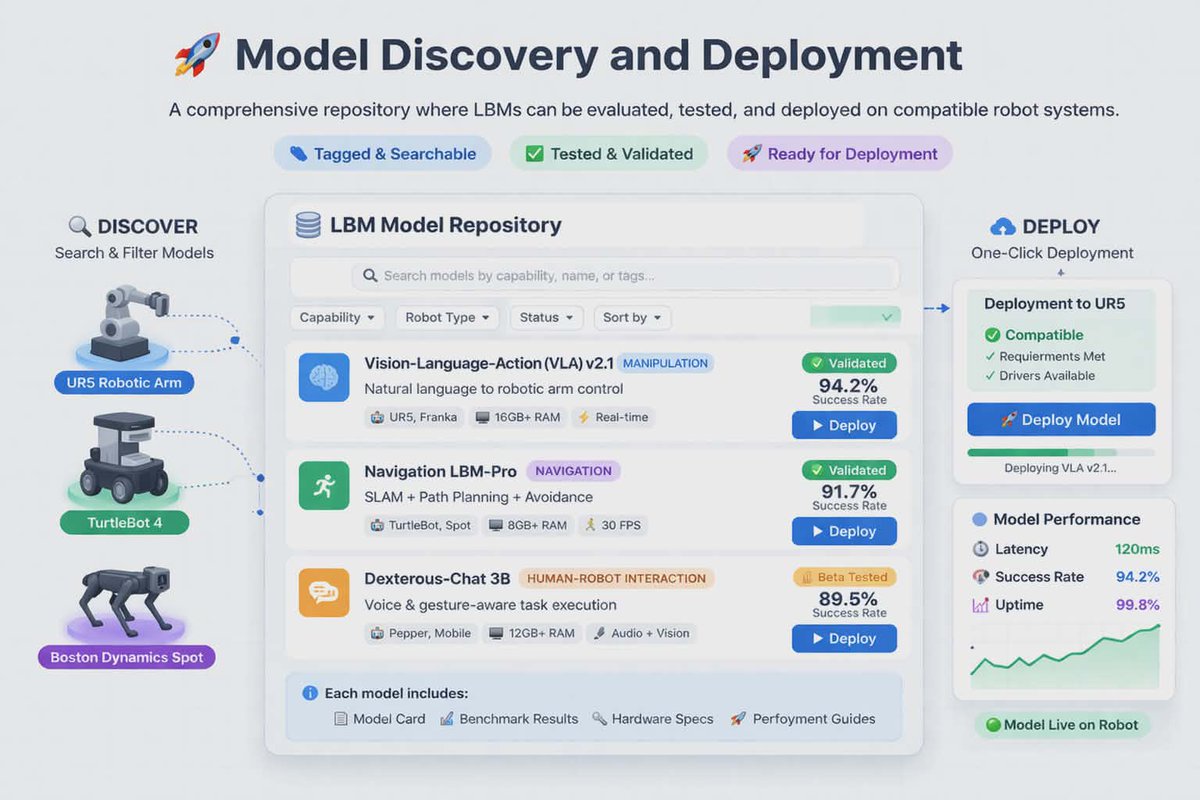Click the lightning icon beside Real-time
Viewport: 1200px width, 800px height.
pos(584,418)
